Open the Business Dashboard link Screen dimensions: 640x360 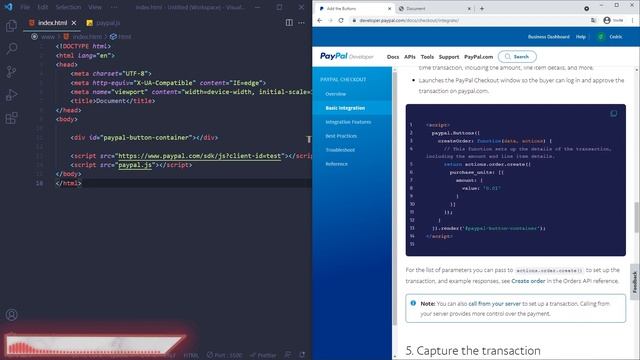549,37
